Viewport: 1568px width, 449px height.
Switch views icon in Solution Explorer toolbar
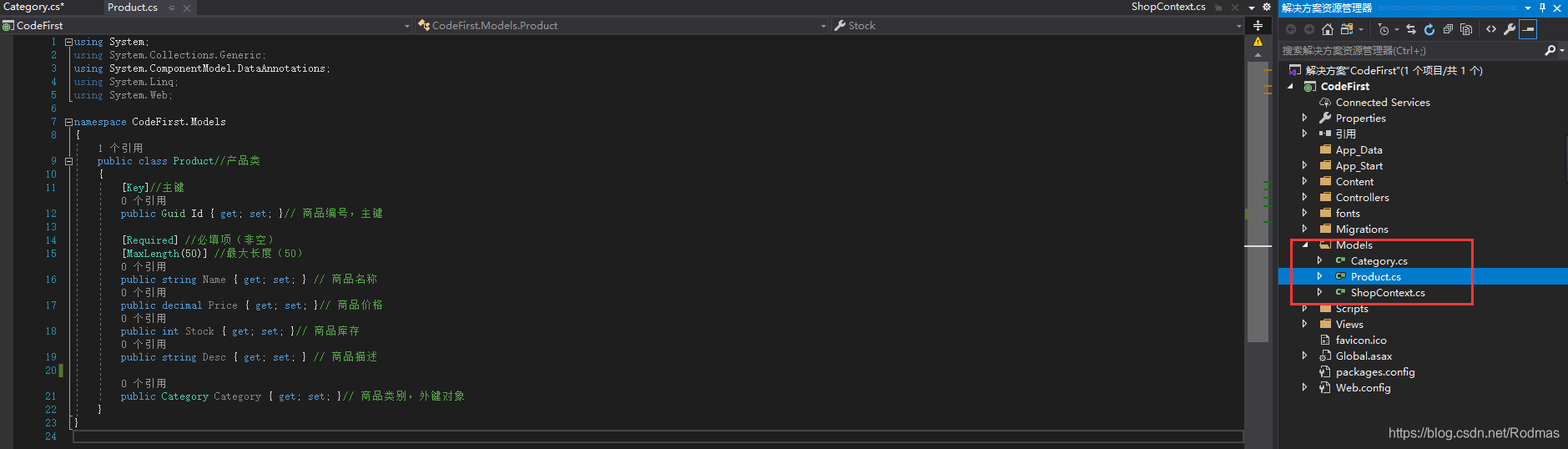tap(1347, 29)
